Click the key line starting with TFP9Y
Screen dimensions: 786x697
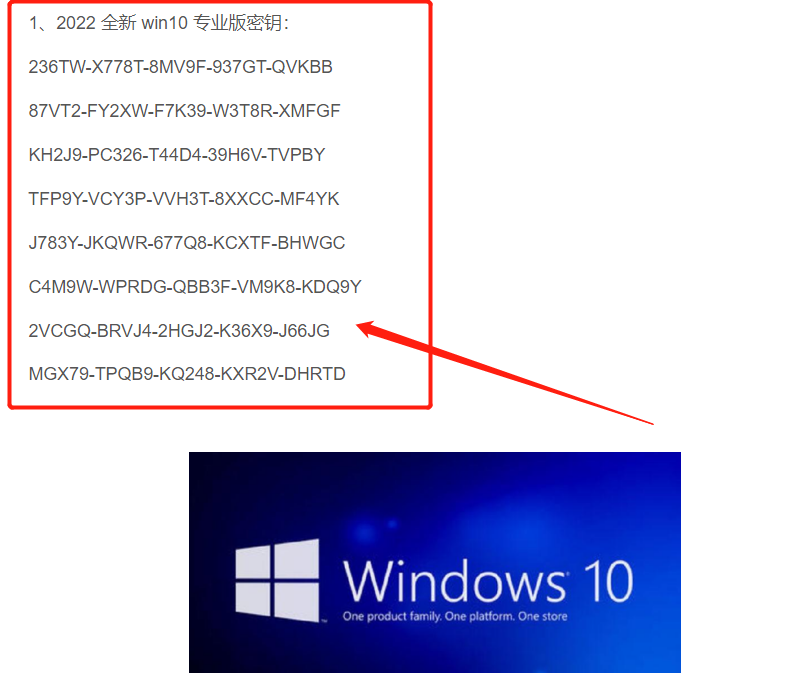pyautogui.click(x=184, y=199)
